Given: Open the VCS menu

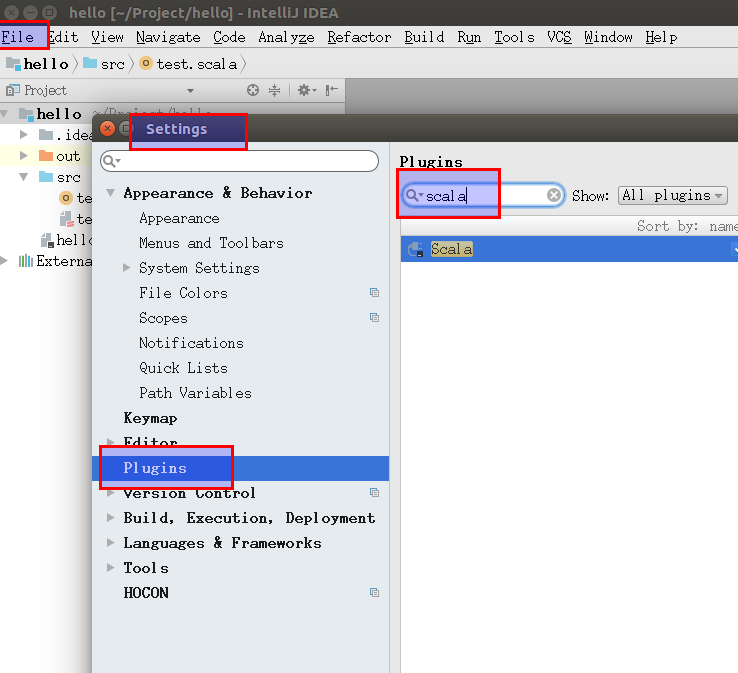Looking at the screenshot, I should 559,37.
